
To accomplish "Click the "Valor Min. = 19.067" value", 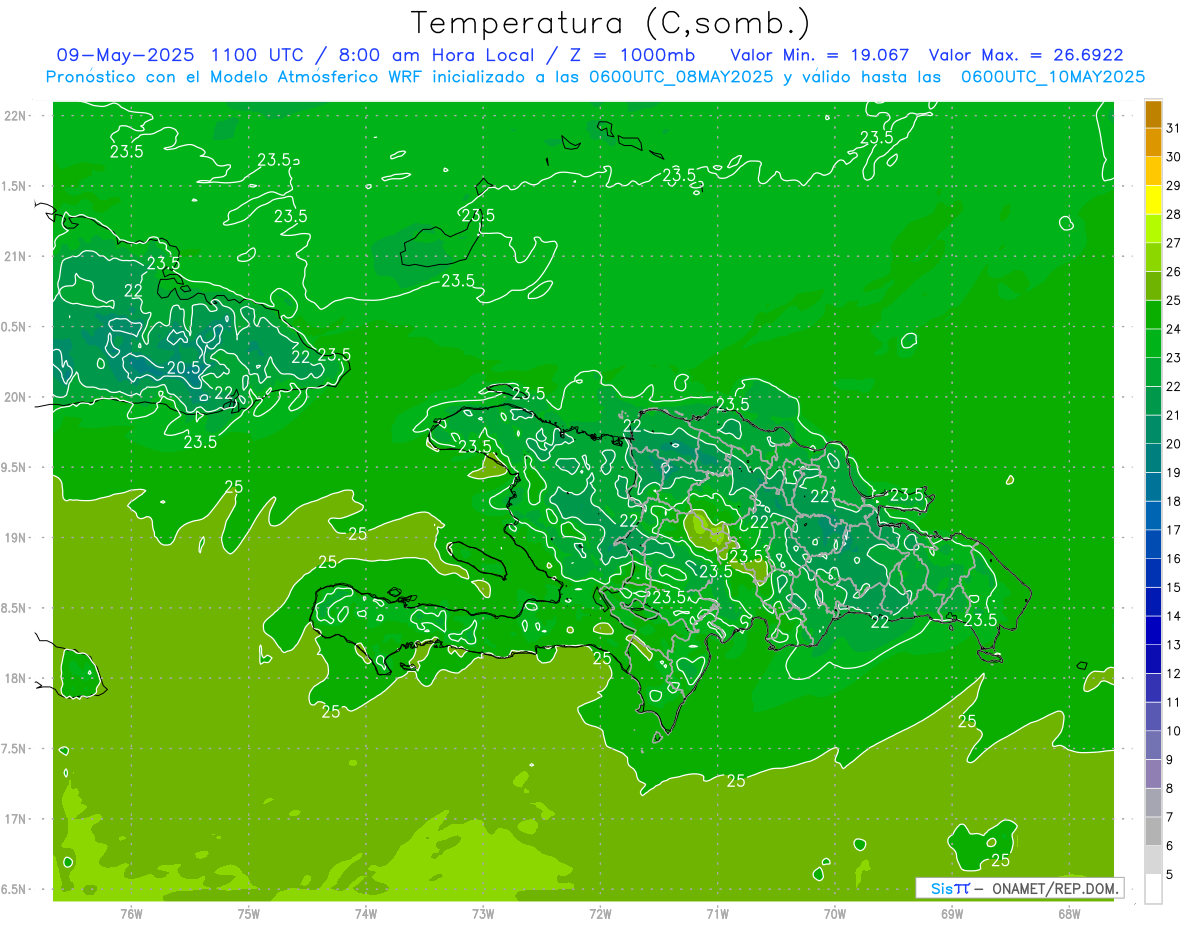I will coord(819,54).
